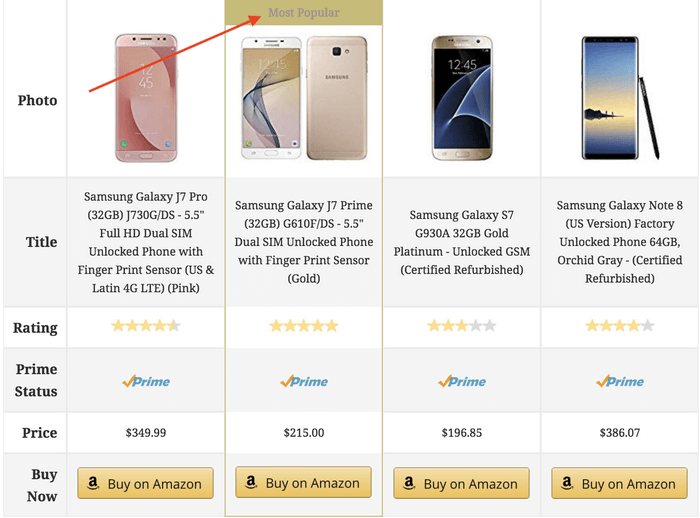The image size is (700, 518).
Task: Open the pink Galaxy J7 Pro photo
Action: click(146, 98)
